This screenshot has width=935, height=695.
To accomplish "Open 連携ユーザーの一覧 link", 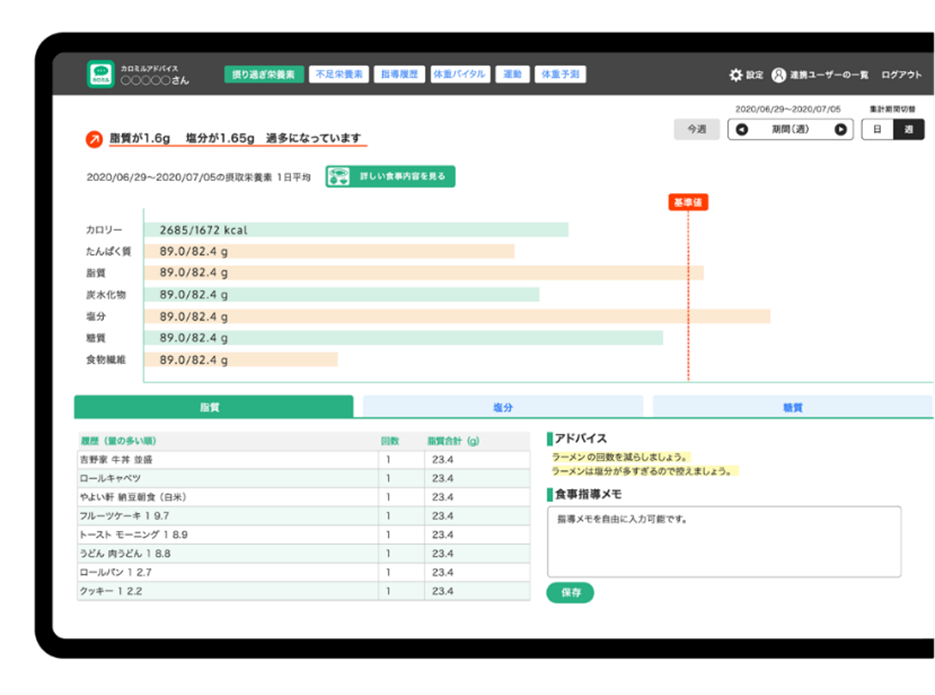I will 828,75.
